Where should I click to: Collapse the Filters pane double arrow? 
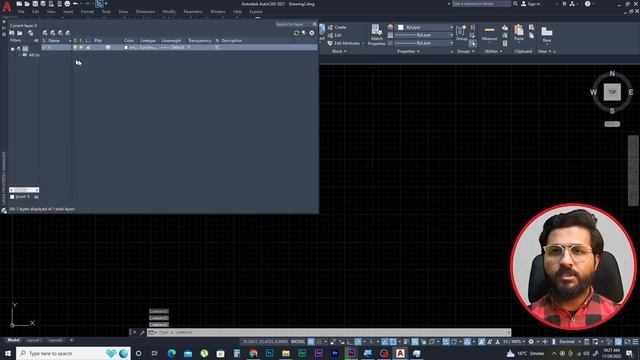click(36, 41)
